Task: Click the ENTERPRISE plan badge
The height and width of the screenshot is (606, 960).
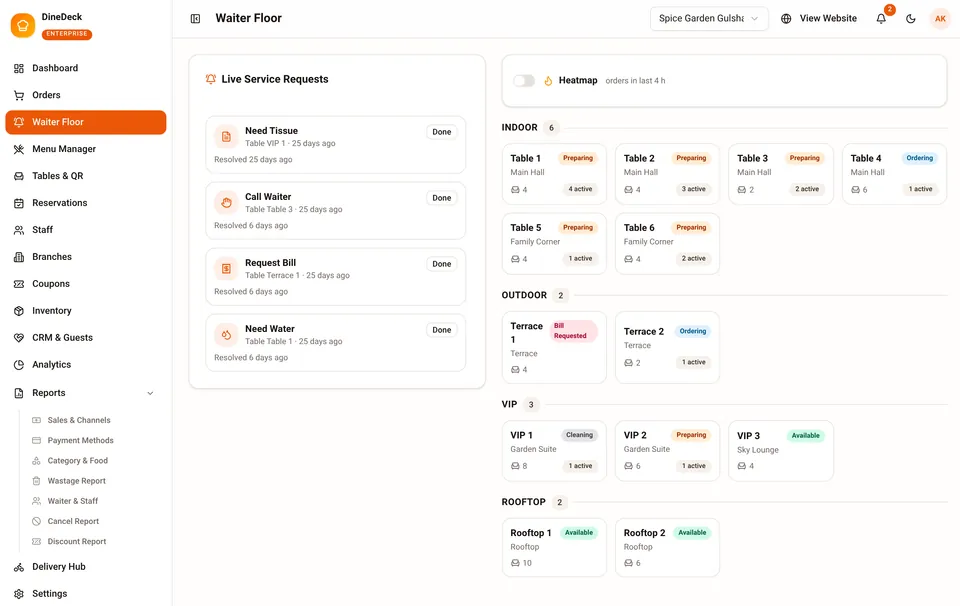Action: point(67,34)
